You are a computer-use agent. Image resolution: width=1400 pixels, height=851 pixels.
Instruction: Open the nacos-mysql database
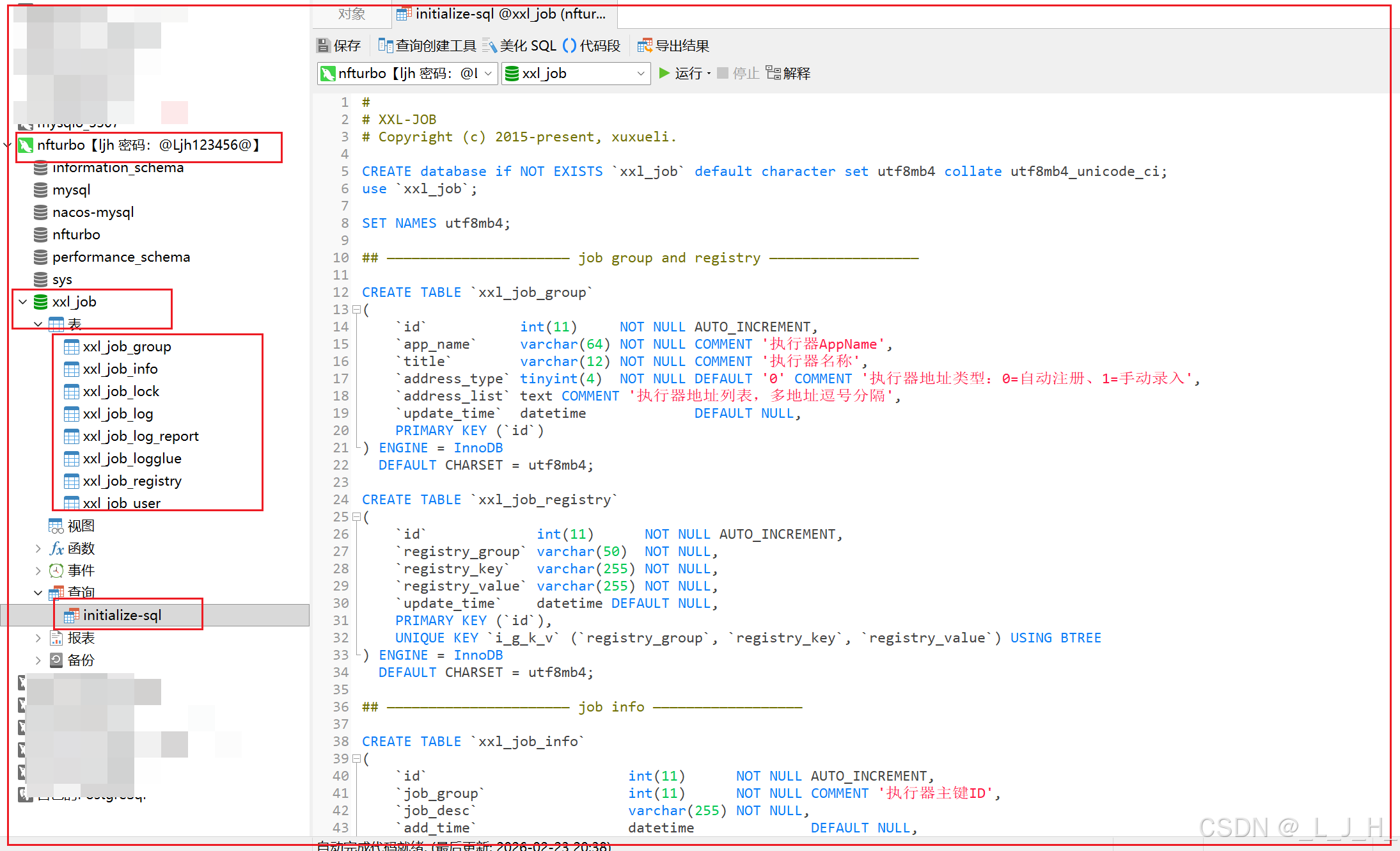pos(93,212)
